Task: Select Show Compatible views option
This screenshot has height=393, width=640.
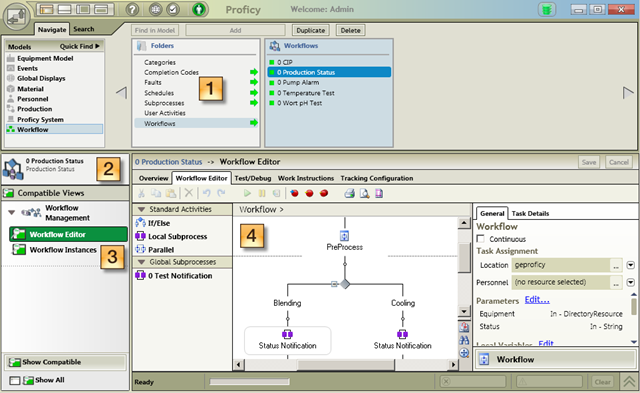Action: pyautogui.click(x=65, y=362)
